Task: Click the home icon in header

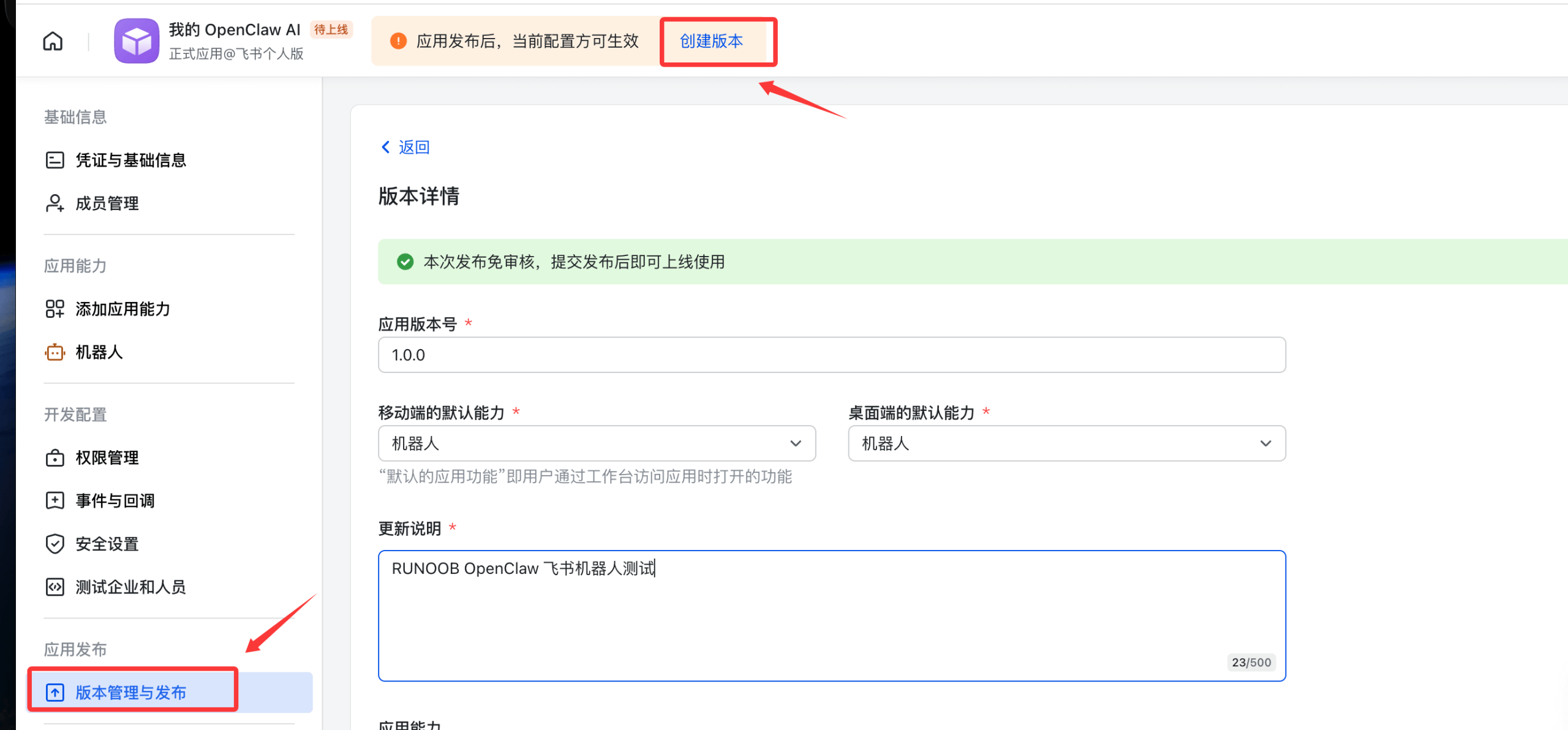Action: tap(53, 41)
